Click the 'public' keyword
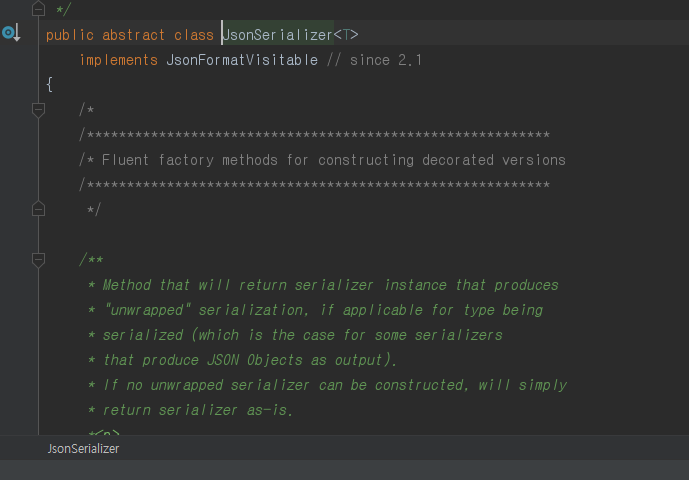689x480 pixels. pos(70,35)
